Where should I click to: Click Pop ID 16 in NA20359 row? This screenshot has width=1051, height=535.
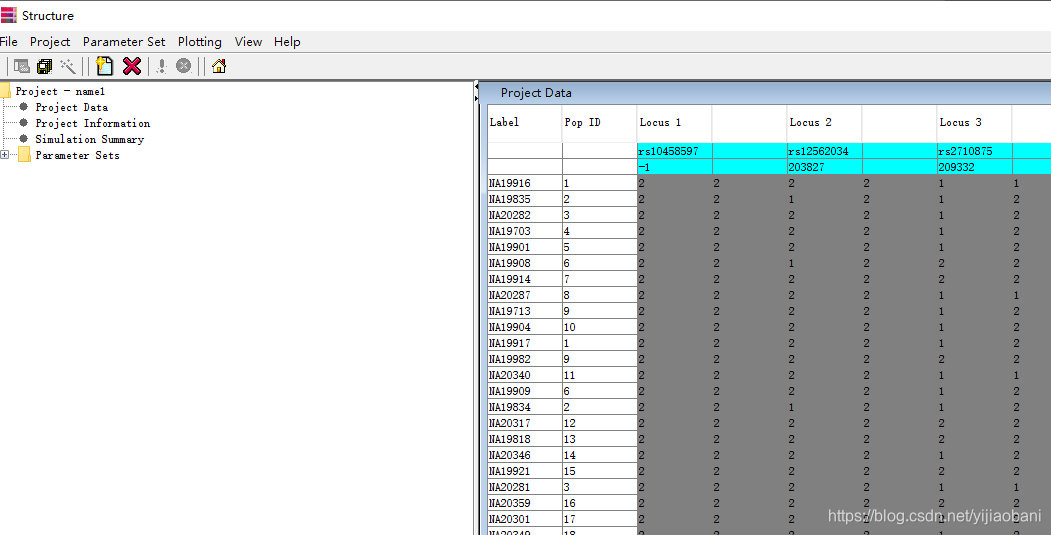tap(599, 503)
